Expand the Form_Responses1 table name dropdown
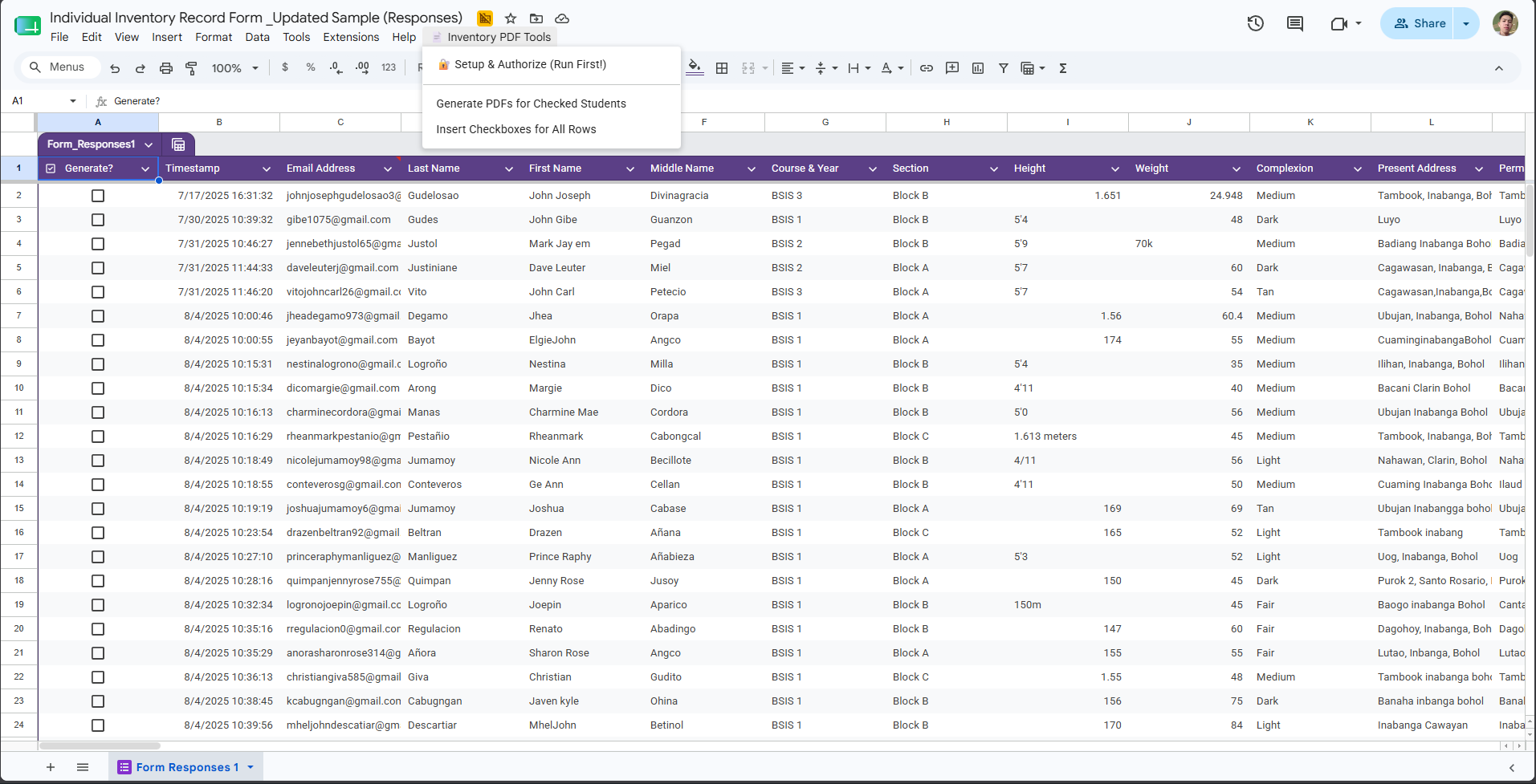The image size is (1536, 784). pos(149,144)
